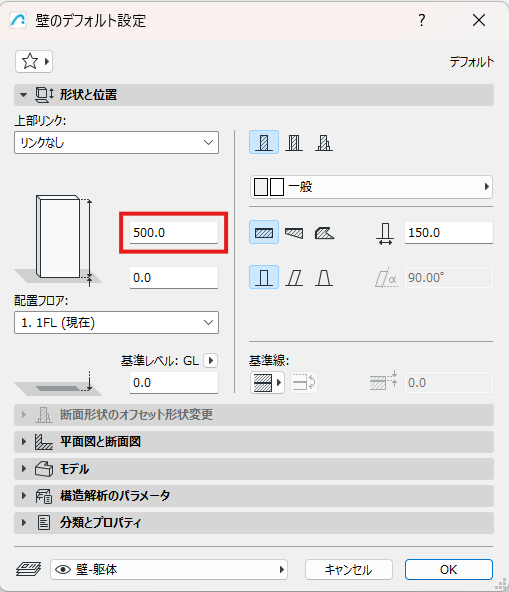Click the home offset floor illustration

click(x=58, y=383)
